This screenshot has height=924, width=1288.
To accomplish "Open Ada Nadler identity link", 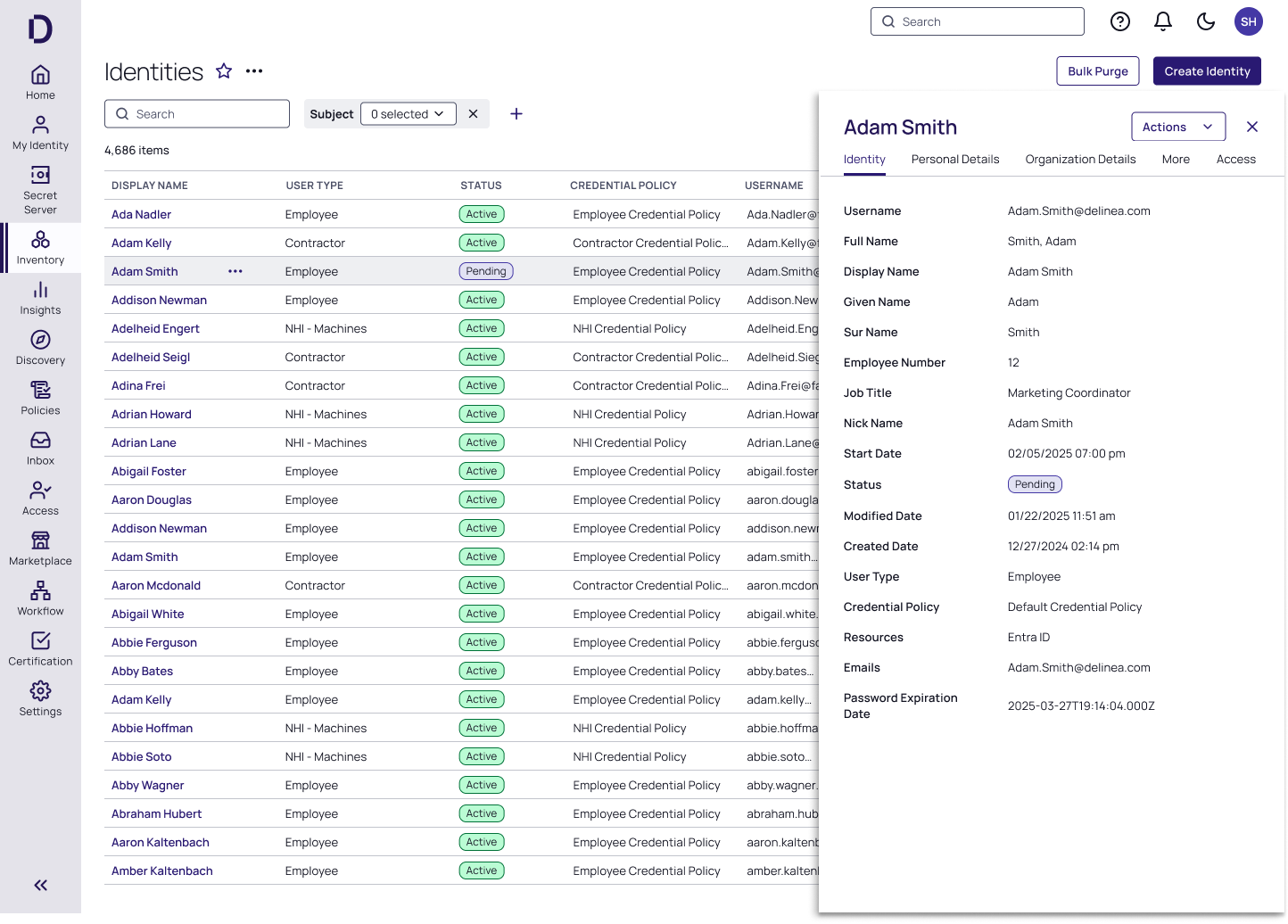I will [x=141, y=214].
